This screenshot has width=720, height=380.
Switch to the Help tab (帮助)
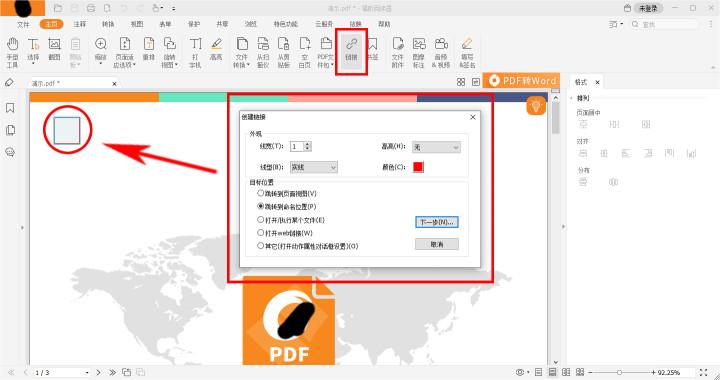pyautogui.click(x=384, y=24)
